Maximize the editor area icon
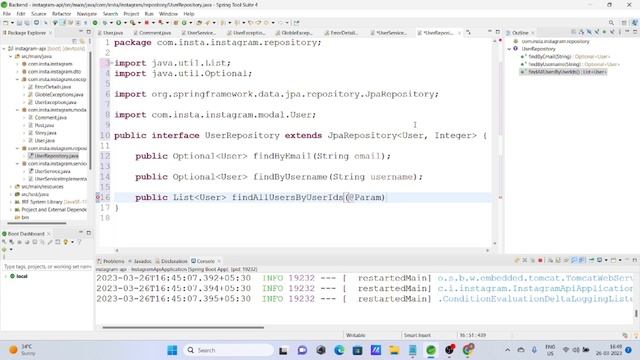Image resolution: width=640 pixels, height=360 pixels. coord(498,31)
